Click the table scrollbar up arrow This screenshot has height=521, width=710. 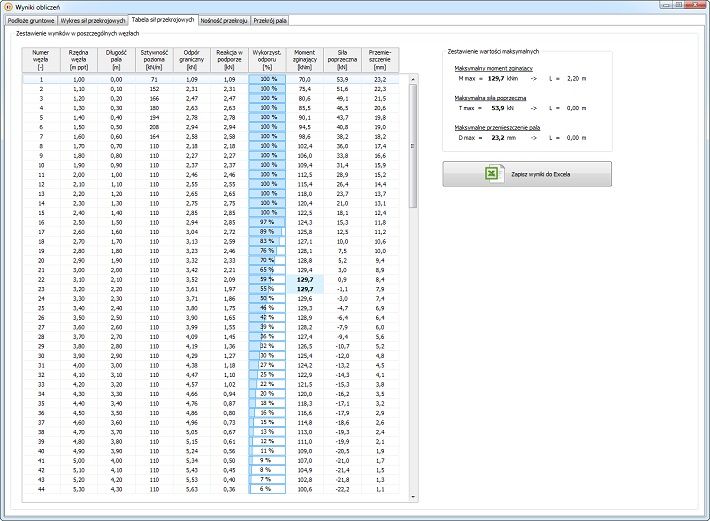(413, 80)
